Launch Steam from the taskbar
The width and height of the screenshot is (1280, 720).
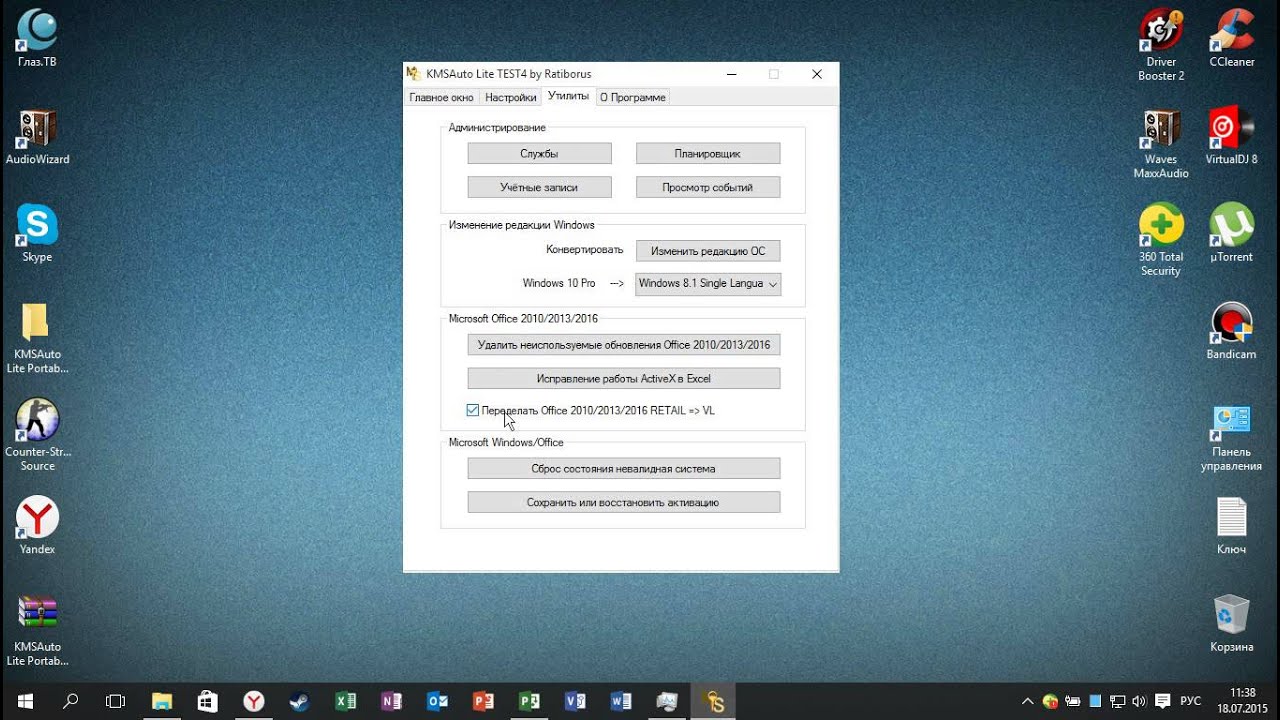(300, 701)
